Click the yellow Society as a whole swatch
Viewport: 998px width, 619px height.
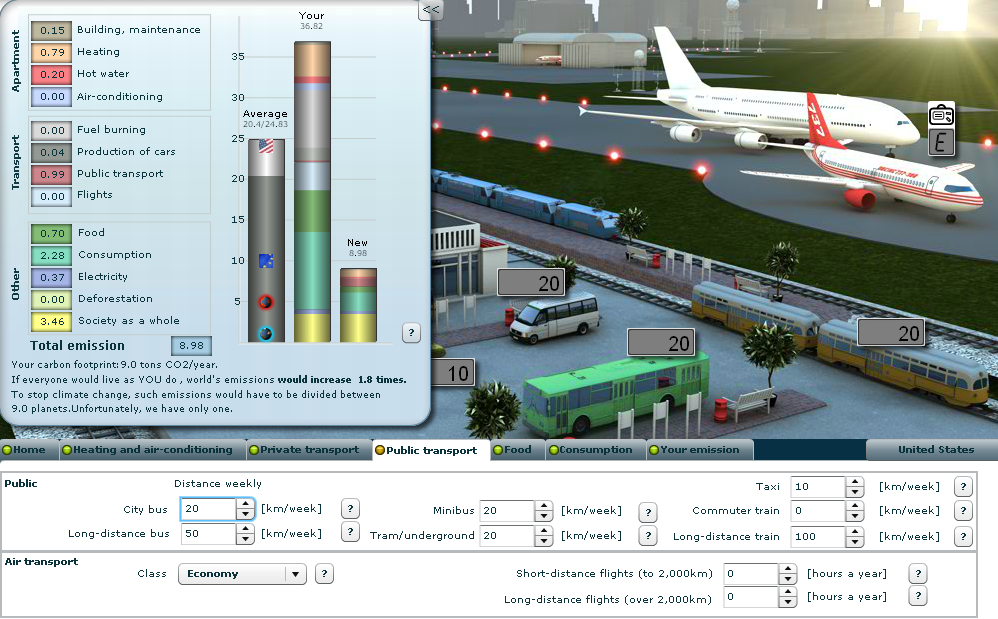(49, 321)
